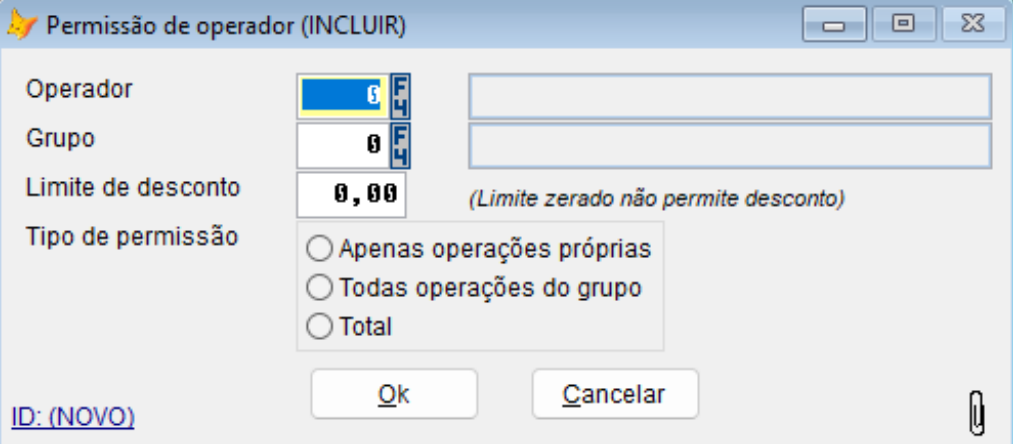Click the Limite de desconto value field
Screen dimensions: 1013x444
[x=351, y=194]
